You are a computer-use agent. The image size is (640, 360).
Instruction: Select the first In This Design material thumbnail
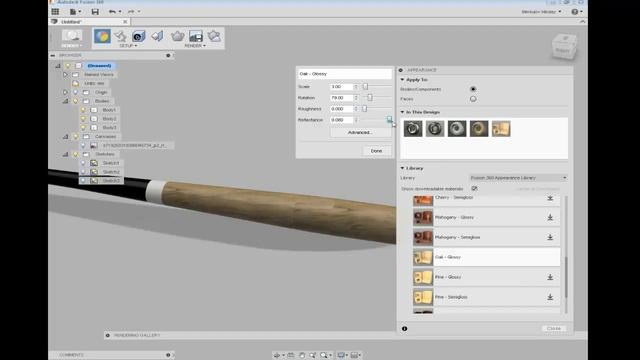(413, 129)
